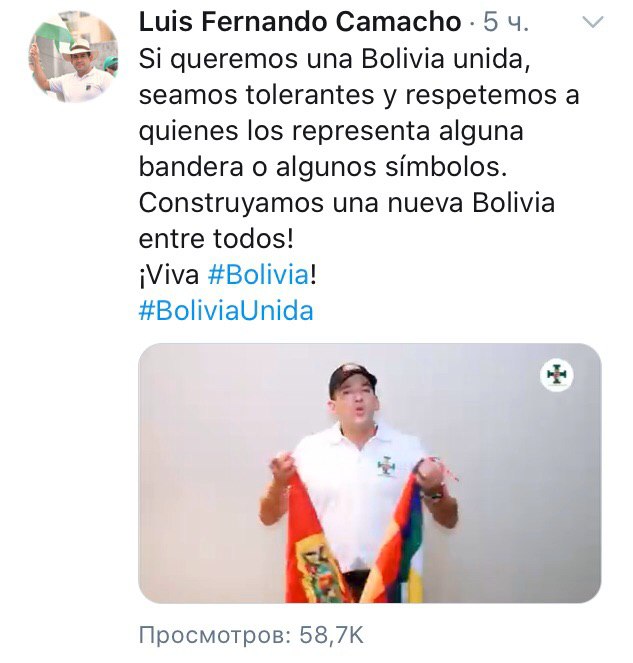Click the Luis Fernando Camacho username
Screen dimensions: 633x663
pyautogui.click(x=300, y=22)
